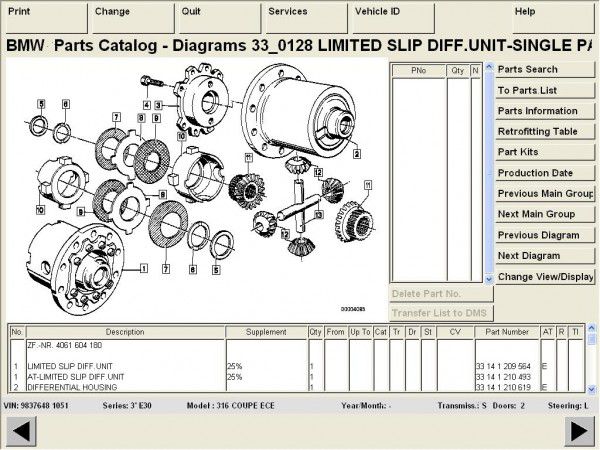
Task: Click Transfer List to DMS button
Action: coord(441,313)
